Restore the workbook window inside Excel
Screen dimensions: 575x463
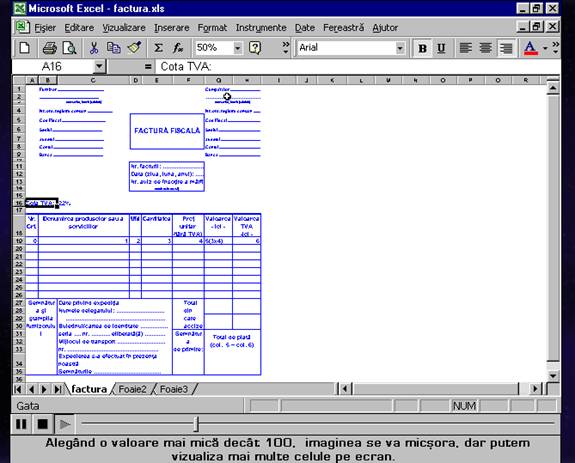(537, 27)
